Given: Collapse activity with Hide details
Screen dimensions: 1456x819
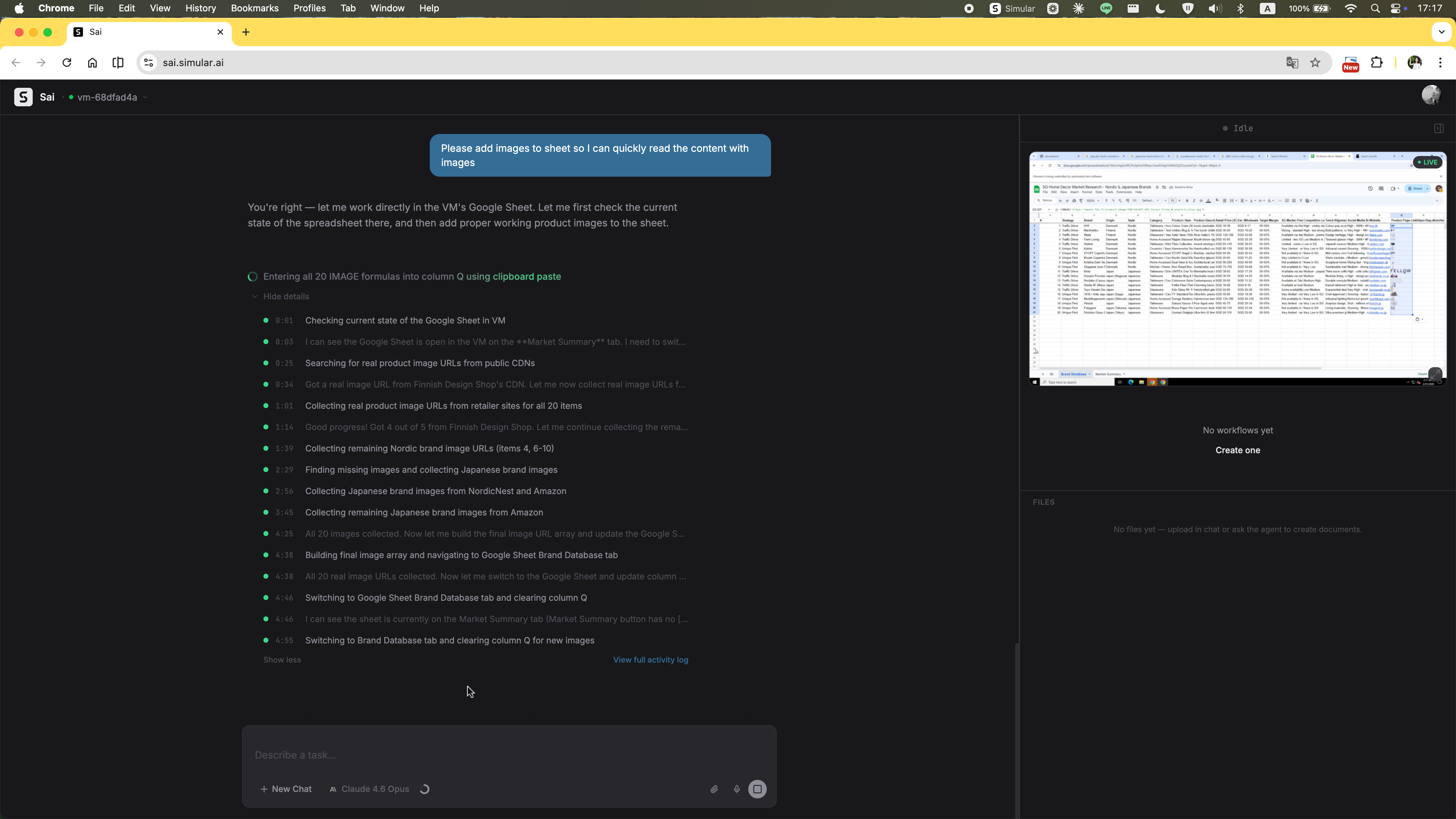Looking at the screenshot, I should [x=285, y=296].
